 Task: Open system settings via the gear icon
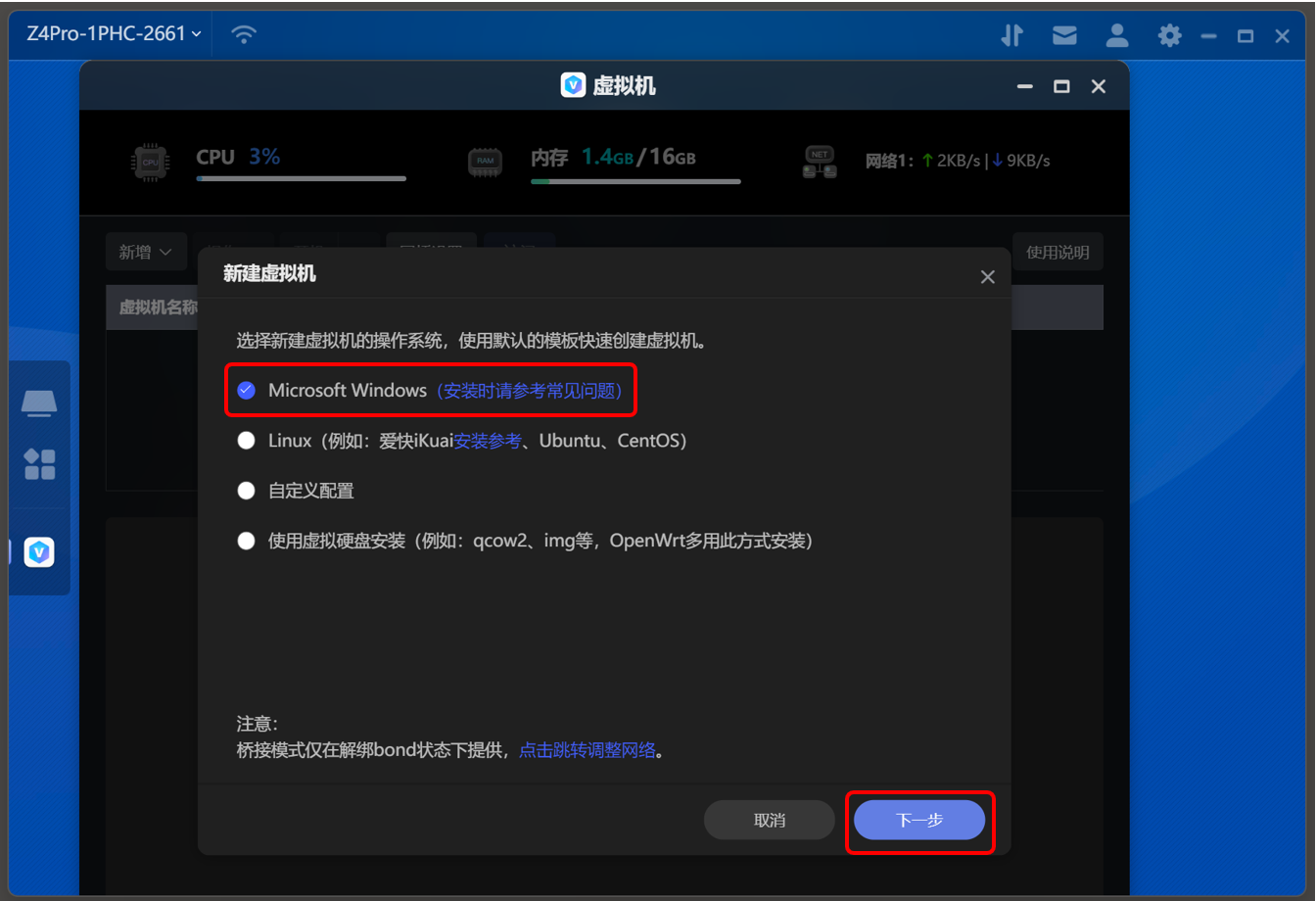click(1169, 35)
